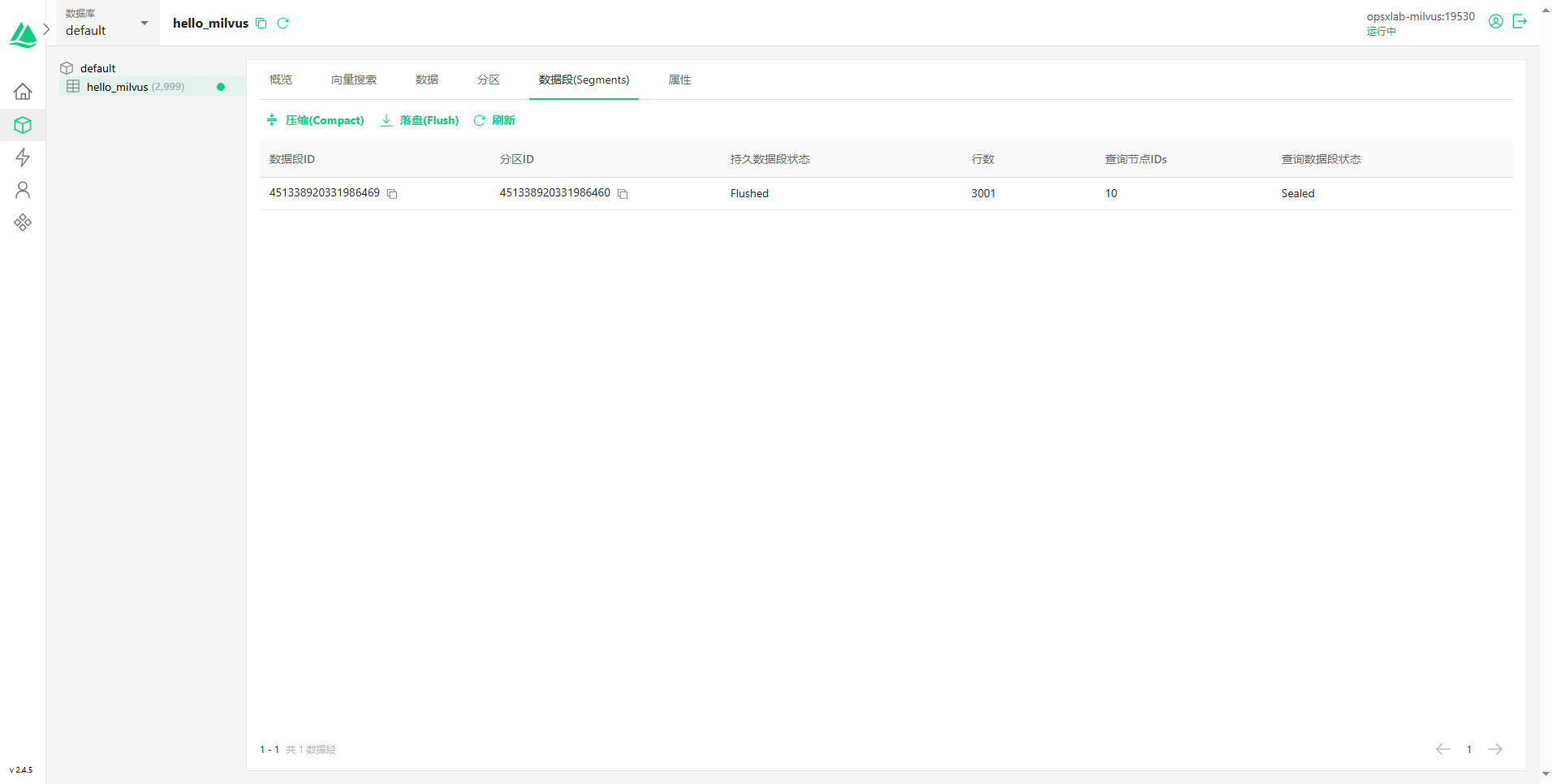Copy segment ID 451338920331986469
Screen dimensions: 1552x784
(392, 194)
